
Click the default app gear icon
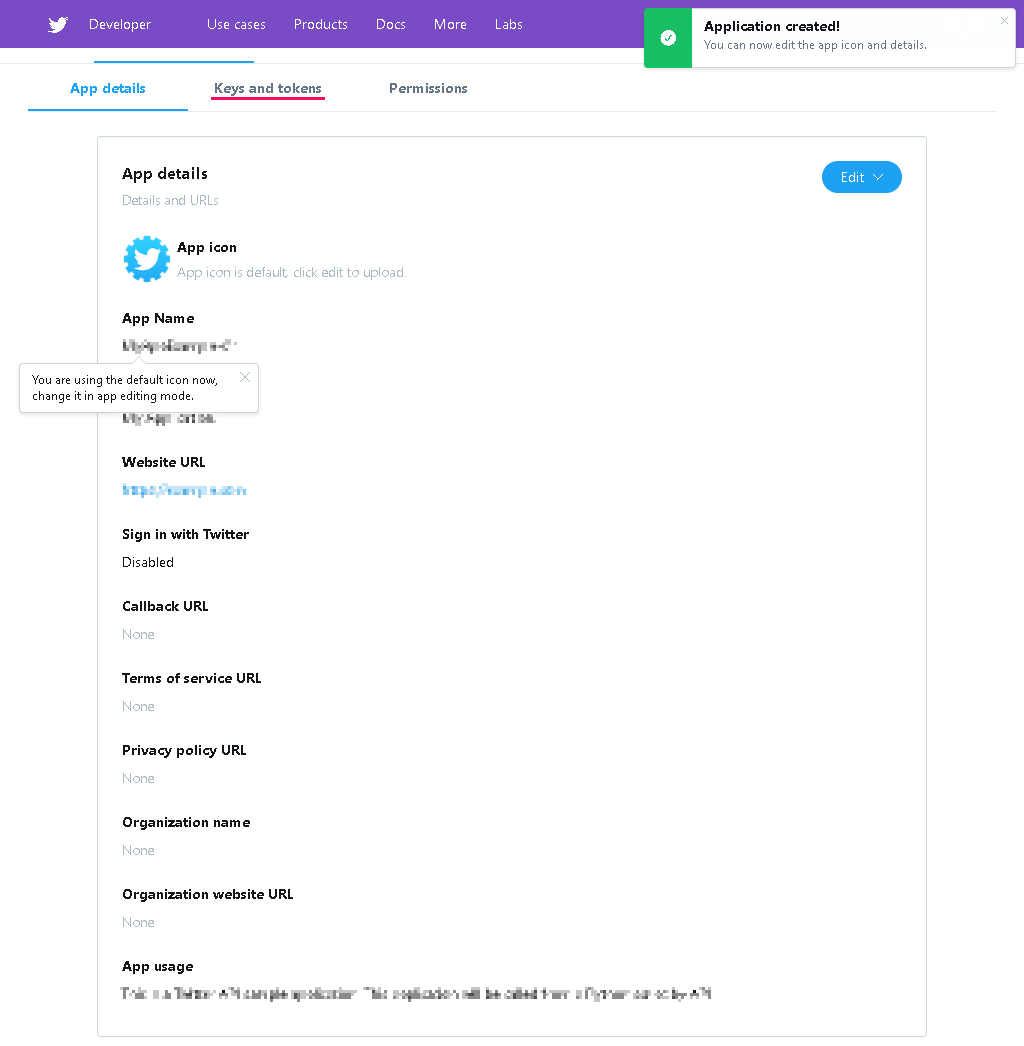tap(146, 259)
